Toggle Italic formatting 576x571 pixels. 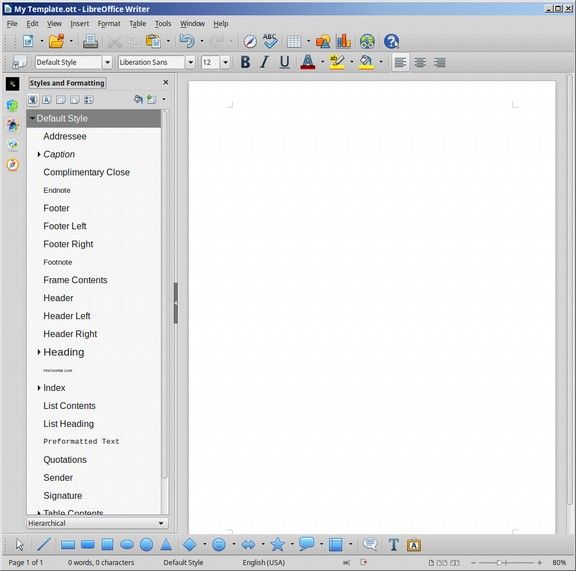pyautogui.click(x=264, y=62)
